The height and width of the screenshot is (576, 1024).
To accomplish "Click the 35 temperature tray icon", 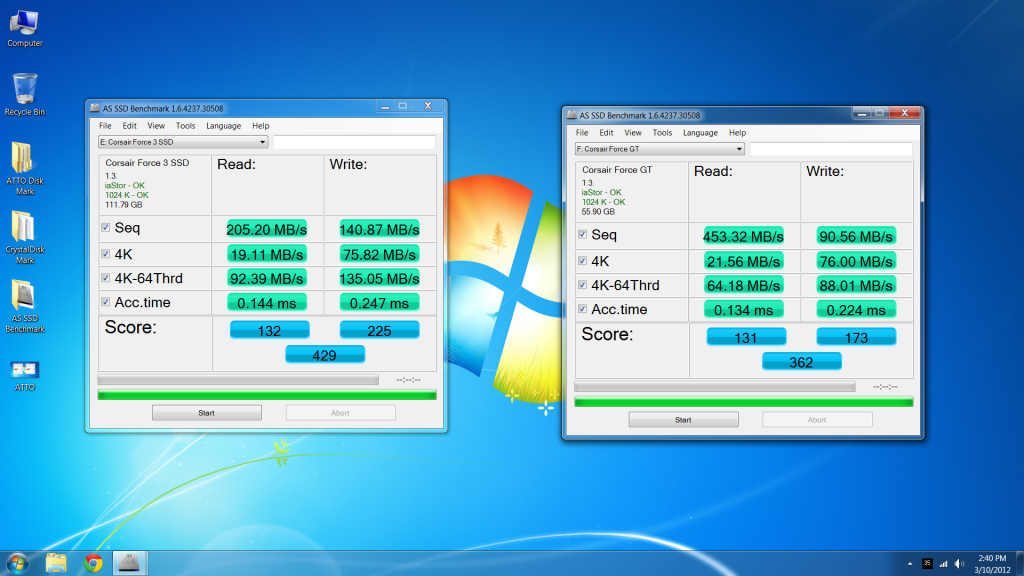I will click(927, 564).
